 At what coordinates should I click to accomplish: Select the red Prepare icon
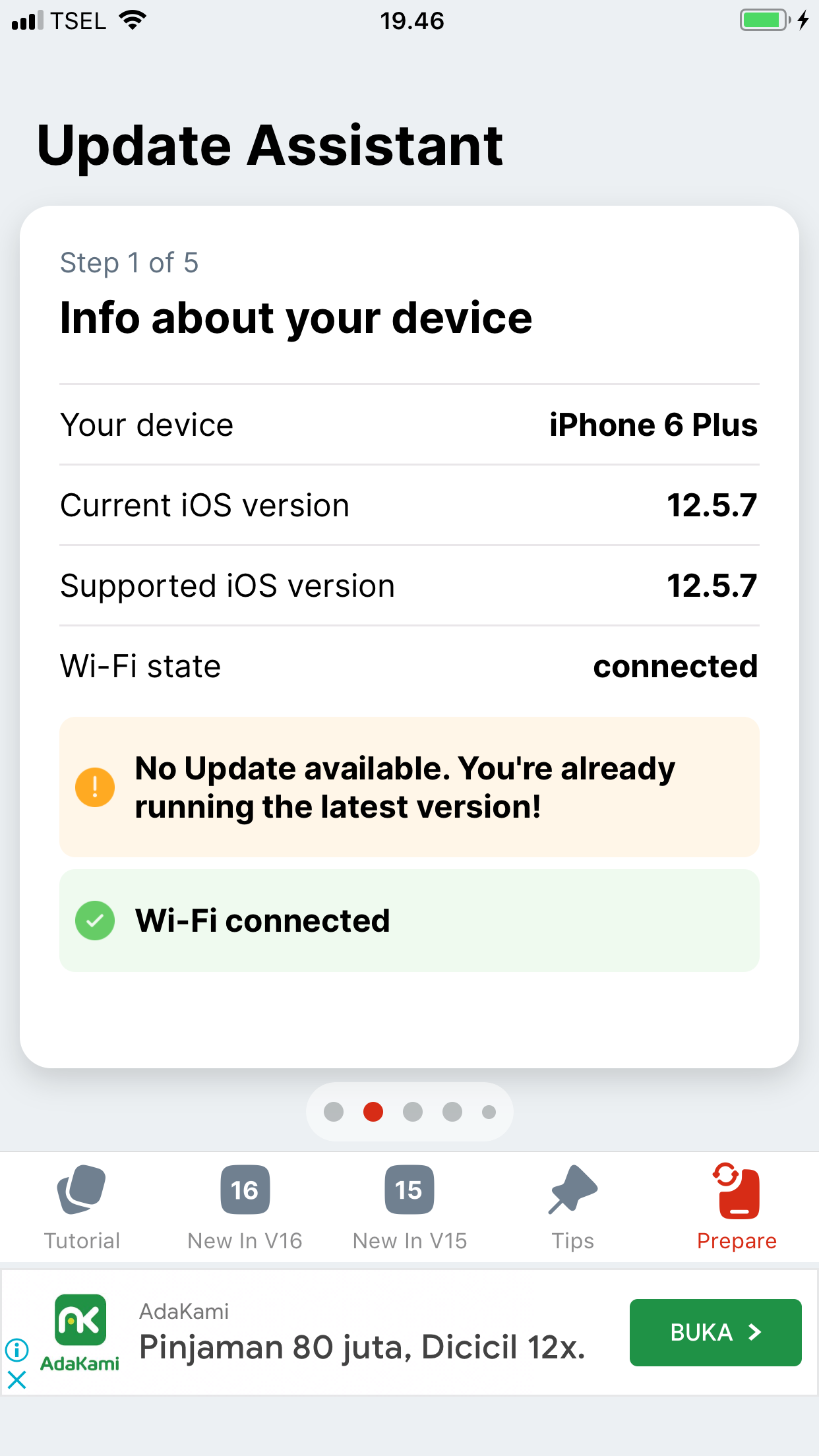pyautogui.click(x=737, y=1191)
